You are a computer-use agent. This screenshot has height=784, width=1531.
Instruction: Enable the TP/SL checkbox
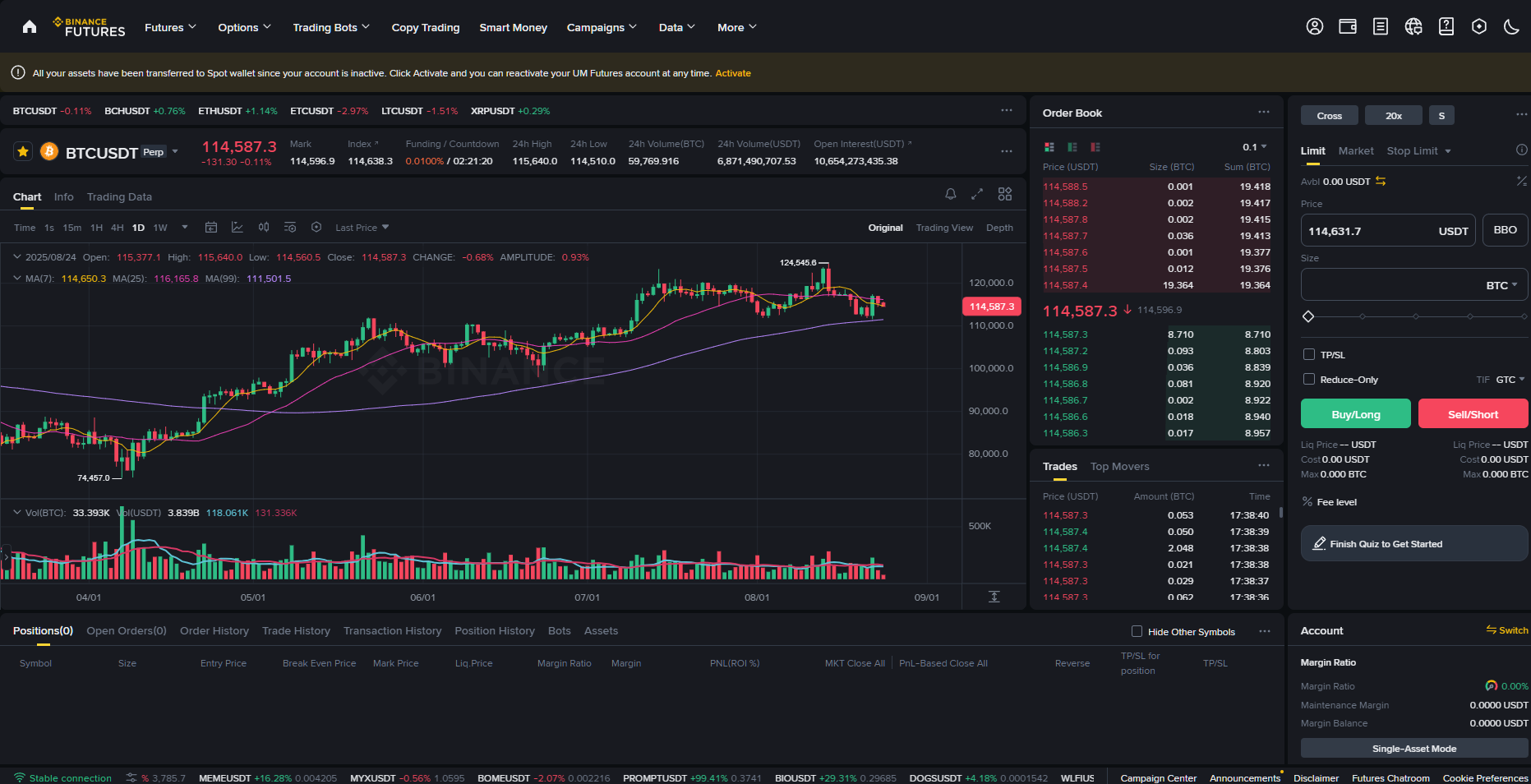[1309, 355]
